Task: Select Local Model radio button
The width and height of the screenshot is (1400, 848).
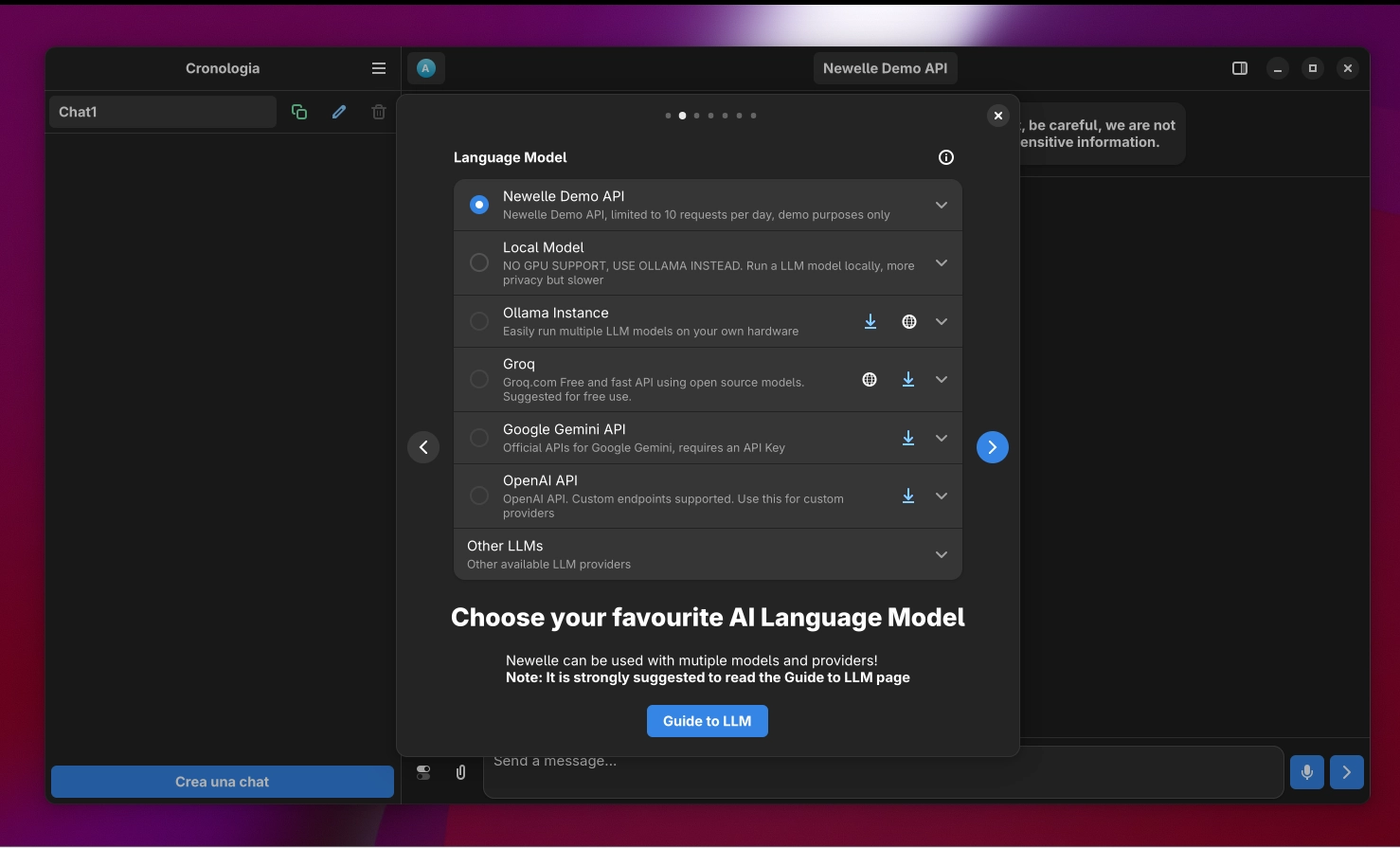Action: pos(479,262)
